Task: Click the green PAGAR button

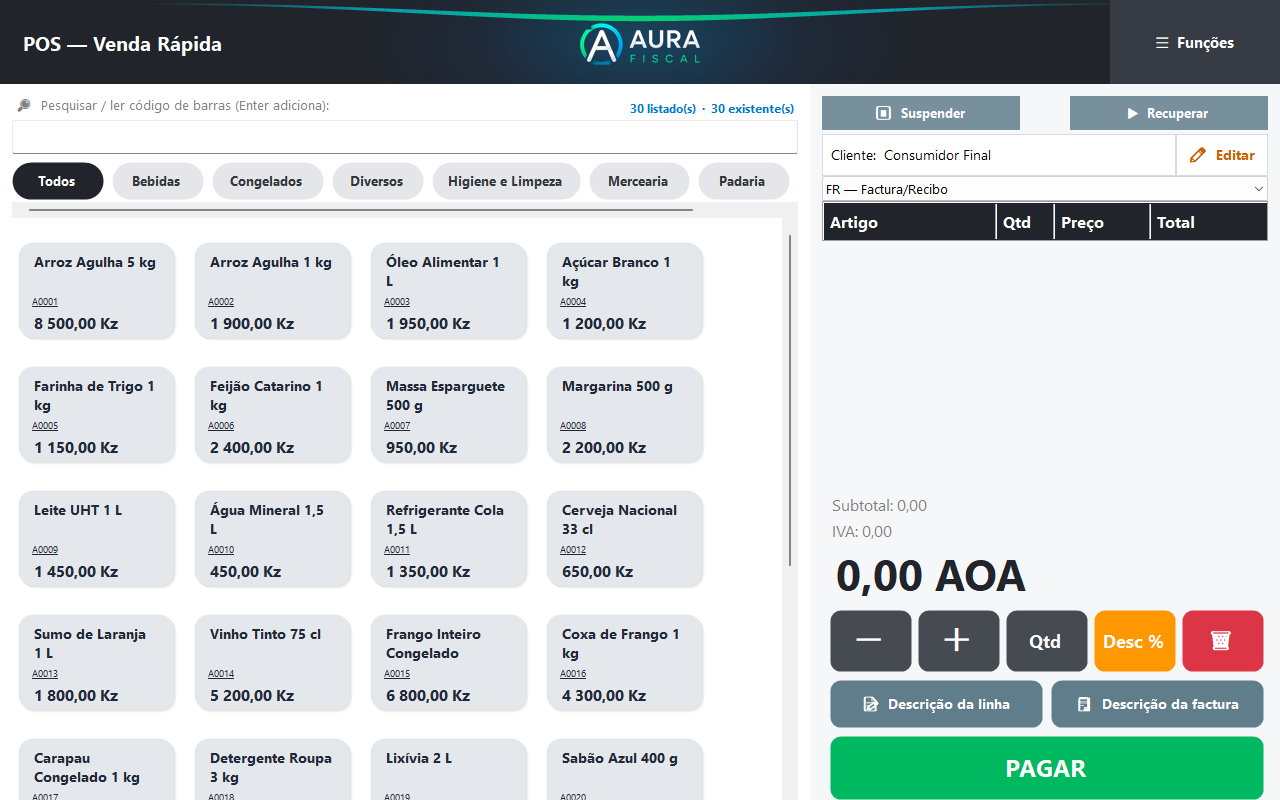Action: (x=1046, y=768)
